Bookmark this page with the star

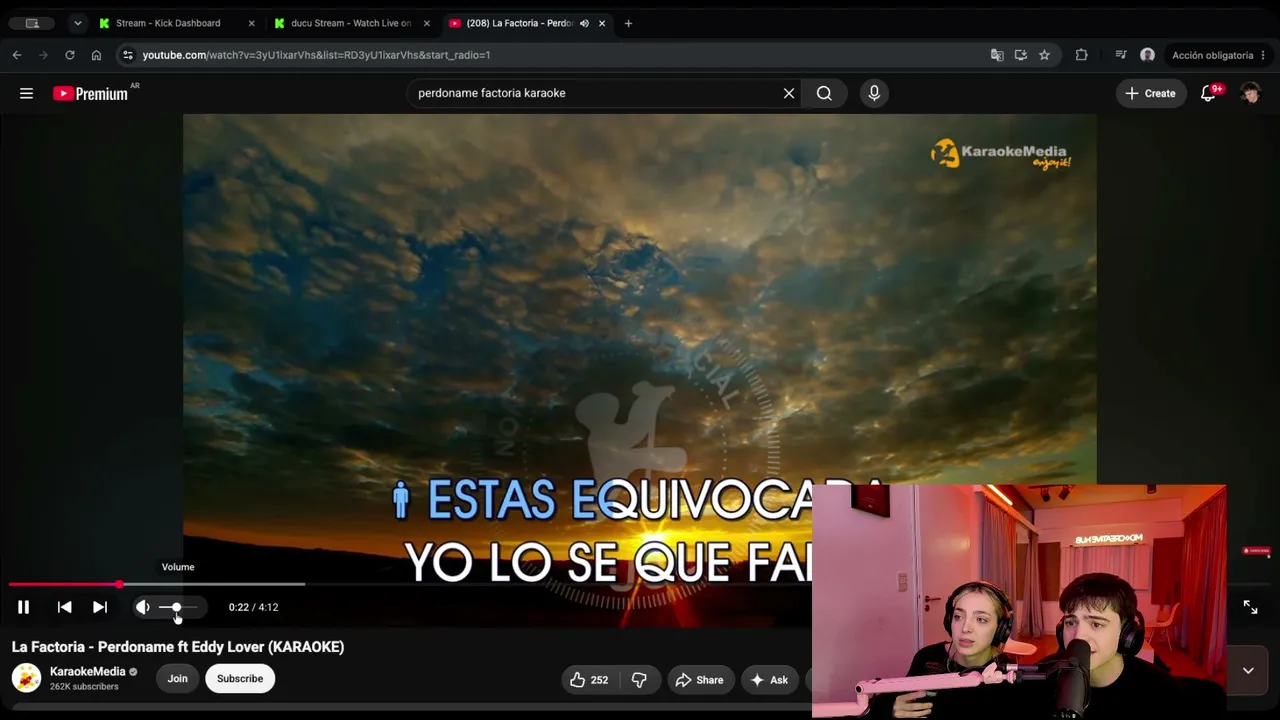click(x=1044, y=55)
